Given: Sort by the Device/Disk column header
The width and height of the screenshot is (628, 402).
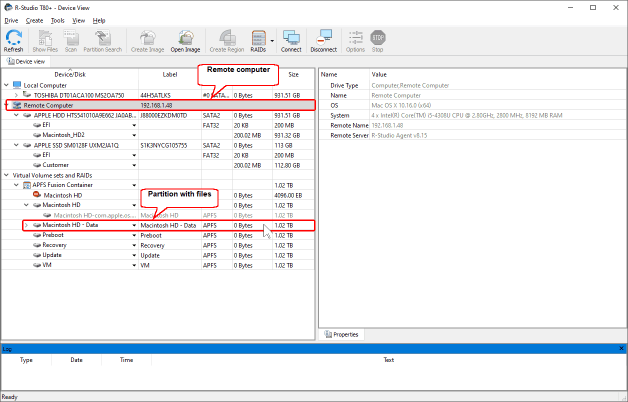Looking at the screenshot, I should click(70, 74).
